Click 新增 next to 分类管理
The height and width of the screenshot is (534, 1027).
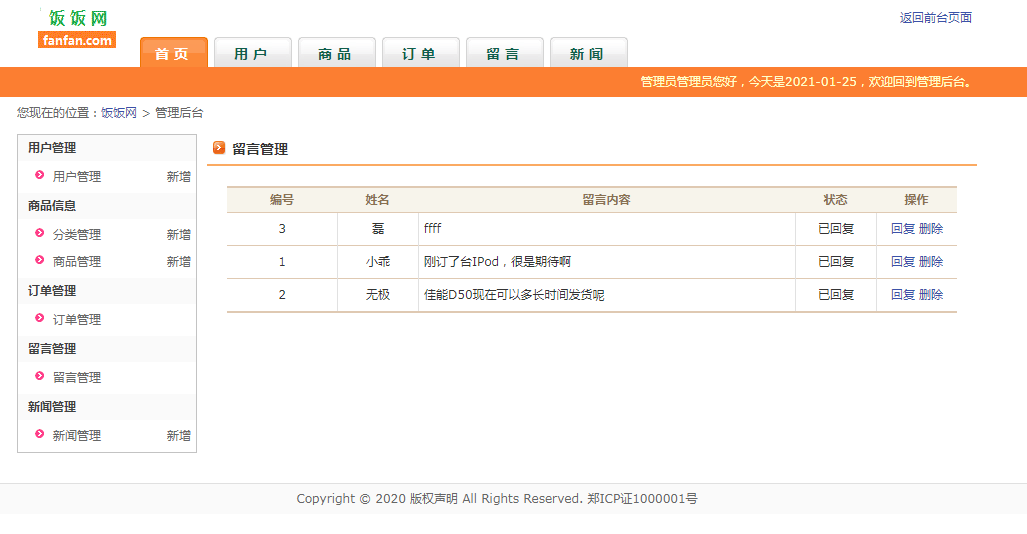[x=178, y=235]
